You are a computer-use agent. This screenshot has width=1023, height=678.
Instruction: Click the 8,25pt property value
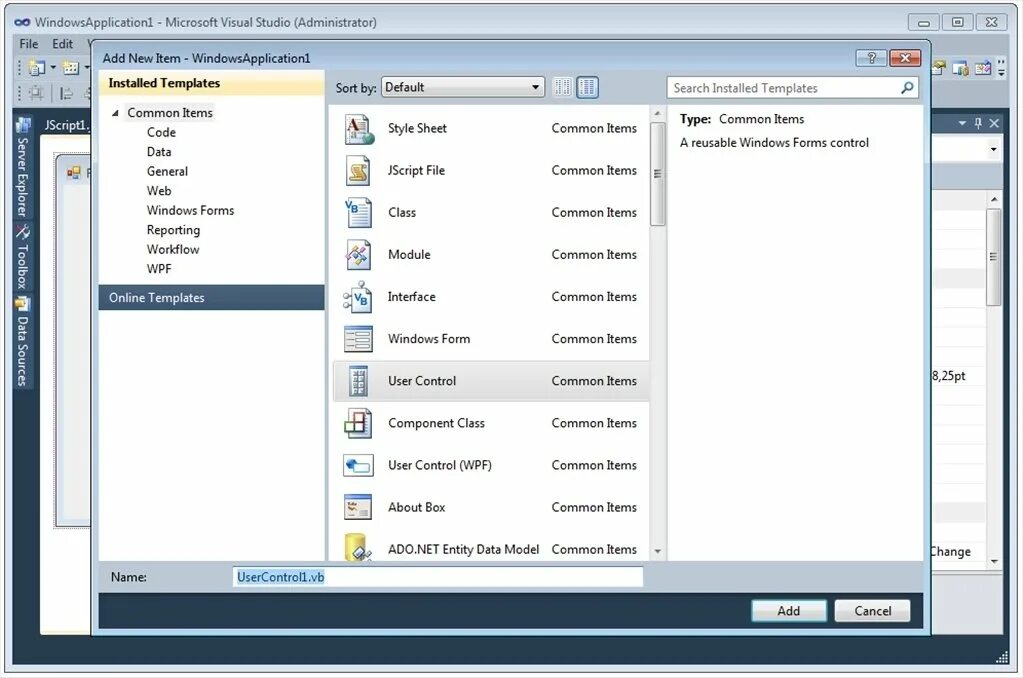[x=949, y=376]
